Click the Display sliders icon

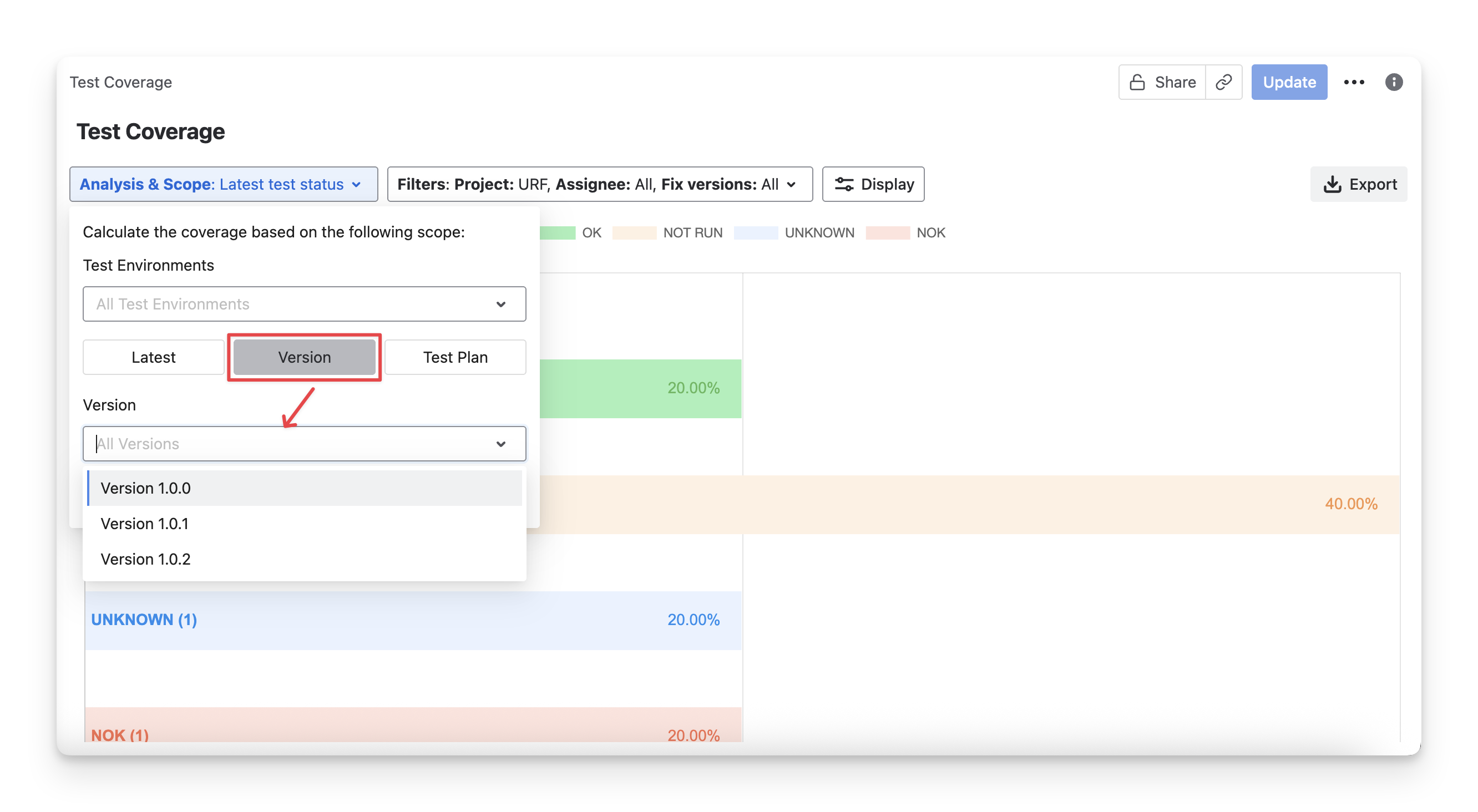[843, 184]
